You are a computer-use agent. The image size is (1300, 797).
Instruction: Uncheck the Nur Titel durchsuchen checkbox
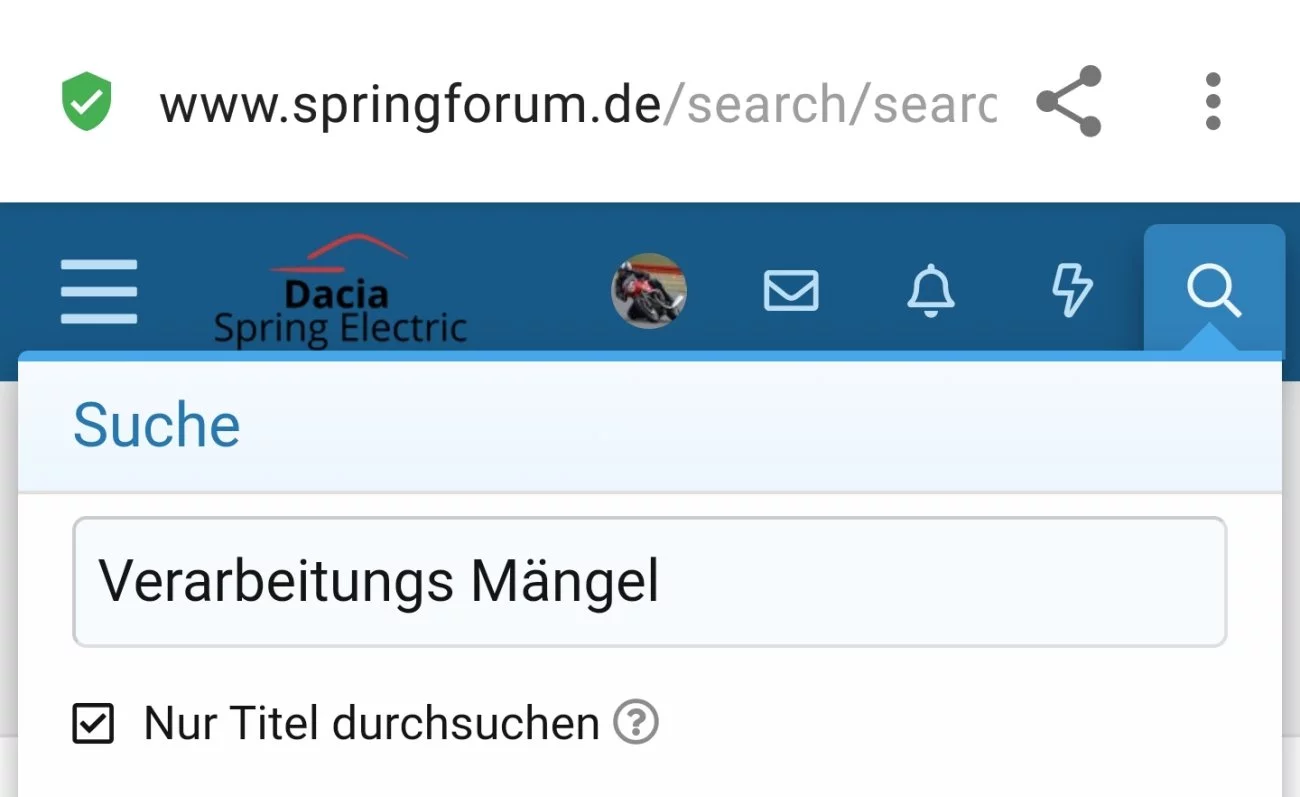click(93, 724)
